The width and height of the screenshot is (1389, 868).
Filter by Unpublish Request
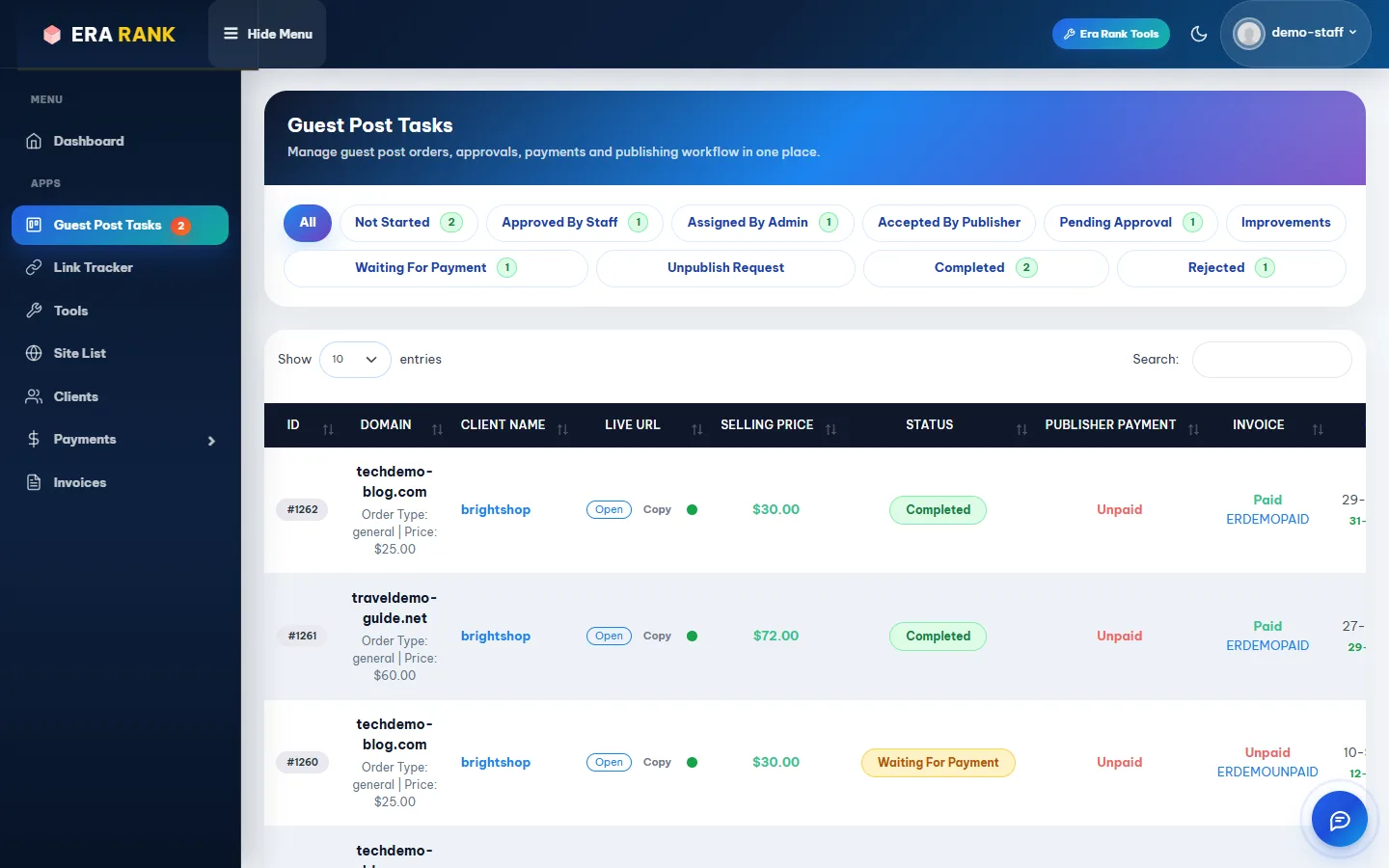[725, 268]
